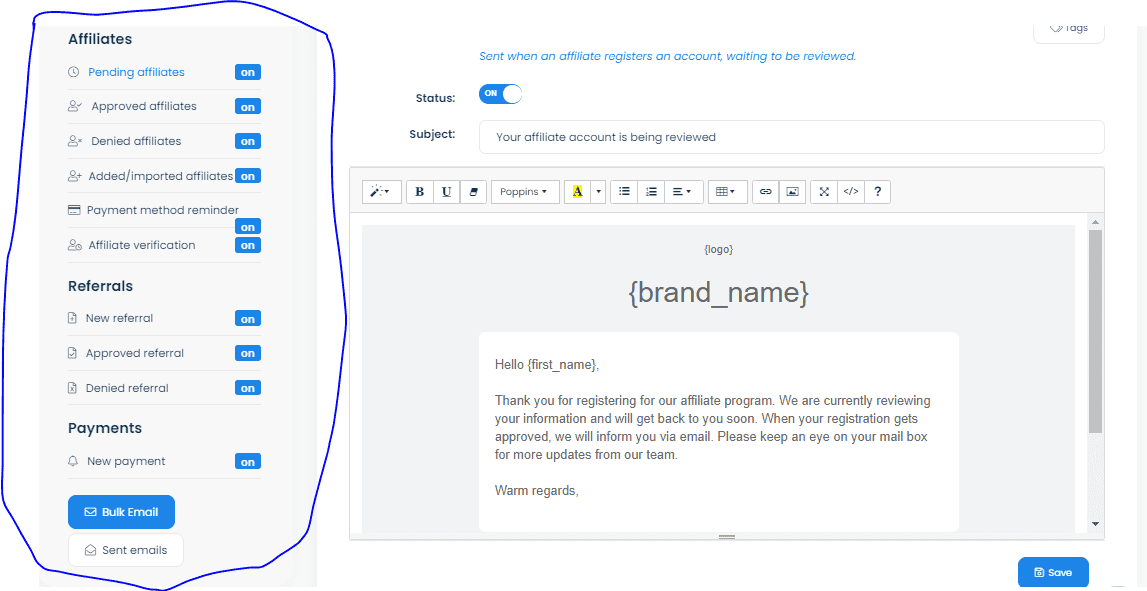Image resolution: width=1147 pixels, height=591 pixels.
Task: View Sent emails
Action: coord(126,550)
